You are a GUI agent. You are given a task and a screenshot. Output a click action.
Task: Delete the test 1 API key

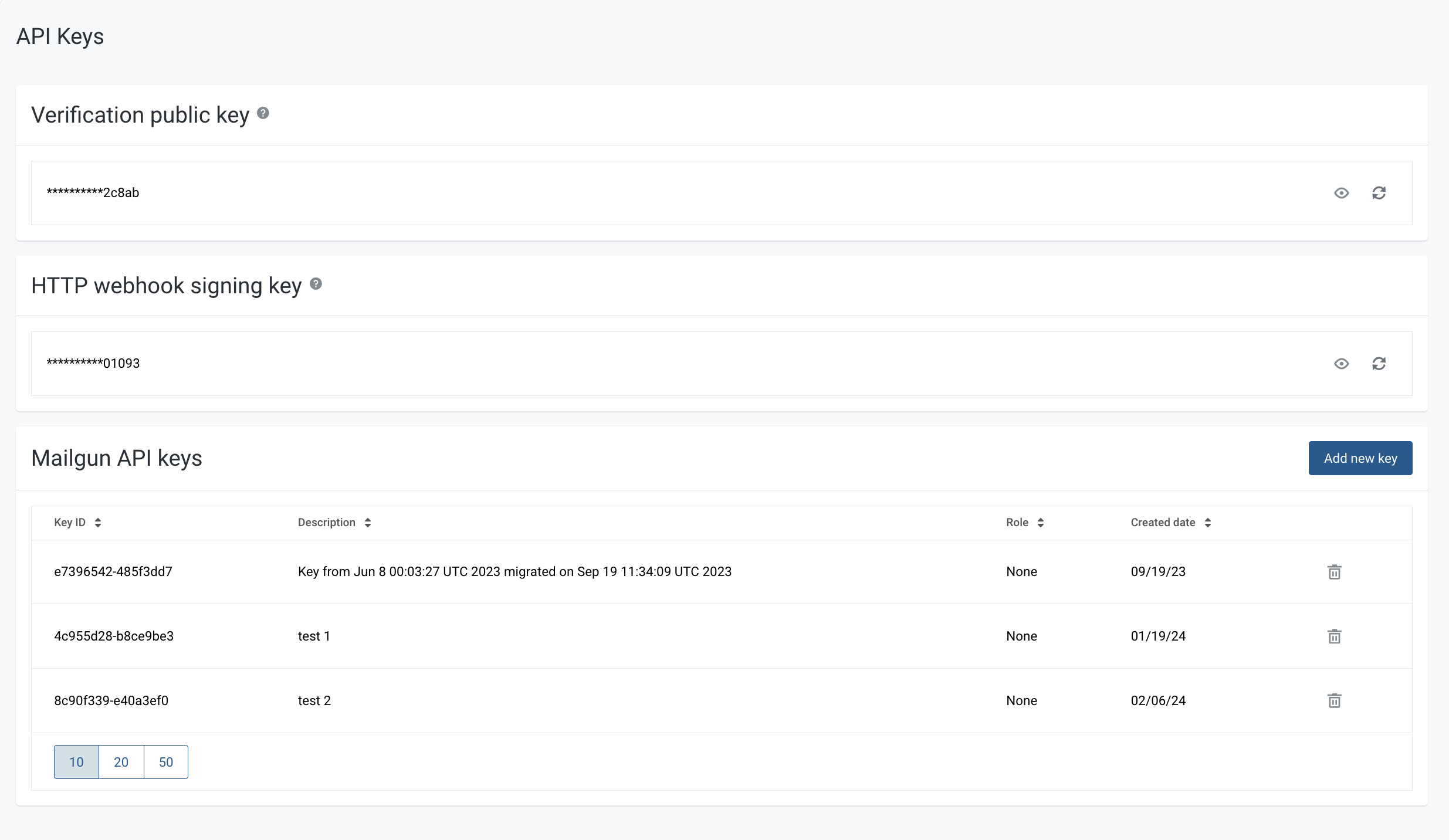1334,636
